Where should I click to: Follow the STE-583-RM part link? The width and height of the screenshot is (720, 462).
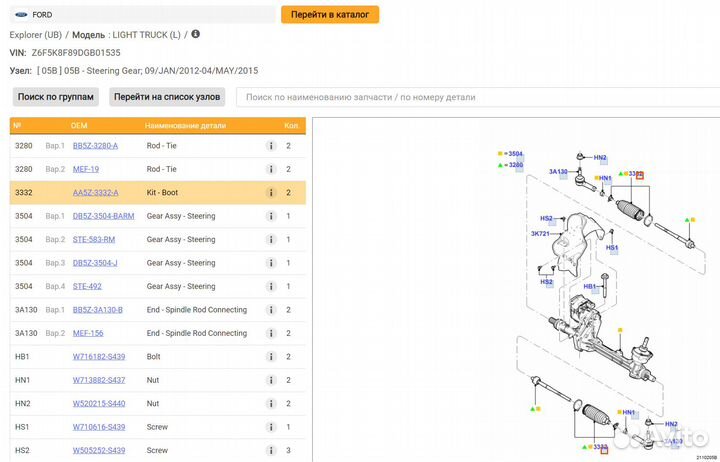click(x=94, y=240)
